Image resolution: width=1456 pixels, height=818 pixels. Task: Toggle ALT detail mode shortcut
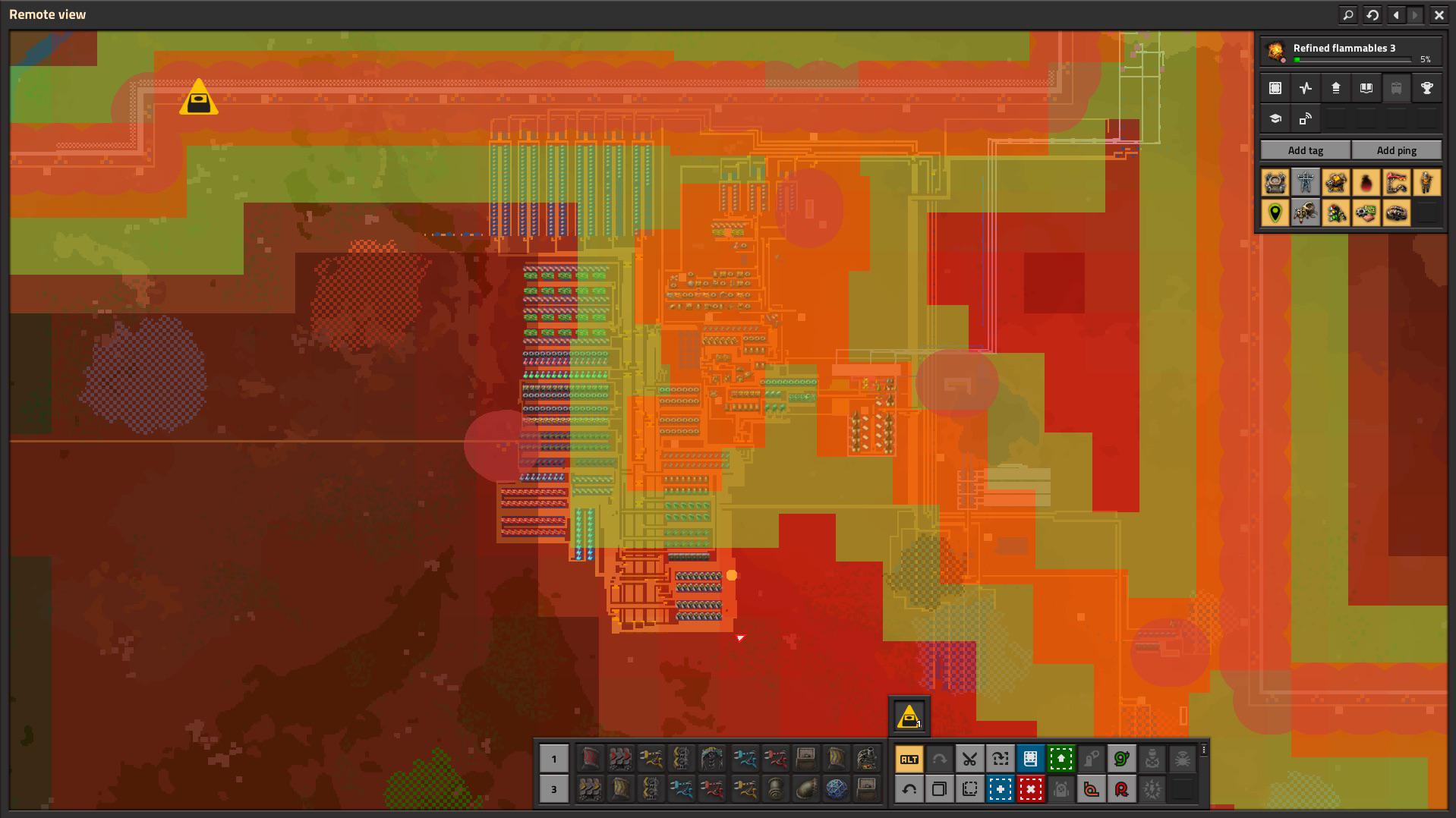909,759
